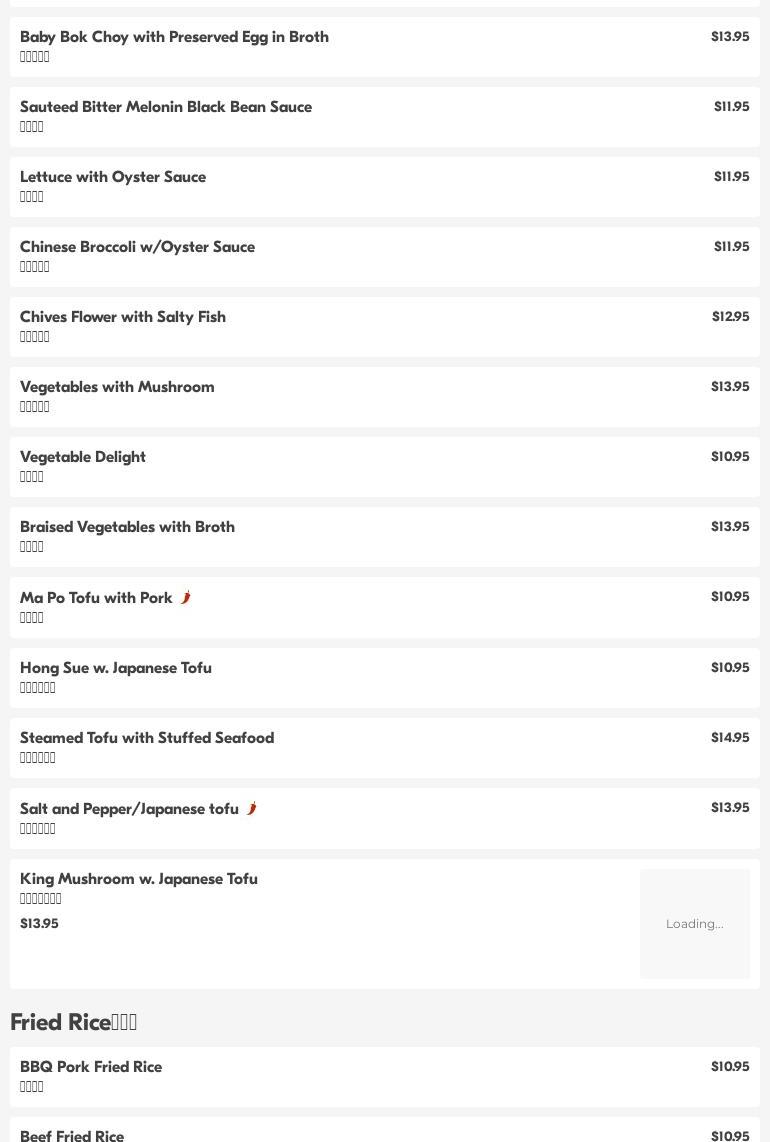Click the Fried Rice section heading
770x1142 pixels.
pyautogui.click(x=73, y=1022)
